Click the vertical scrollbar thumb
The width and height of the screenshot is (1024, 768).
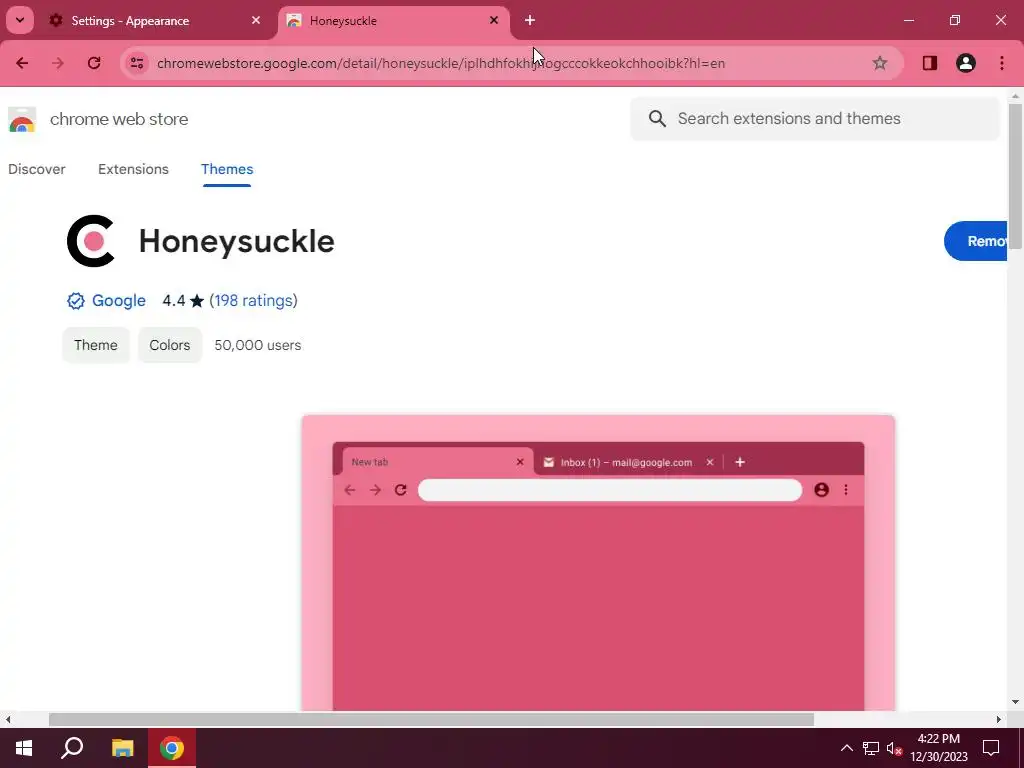(1016, 176)
